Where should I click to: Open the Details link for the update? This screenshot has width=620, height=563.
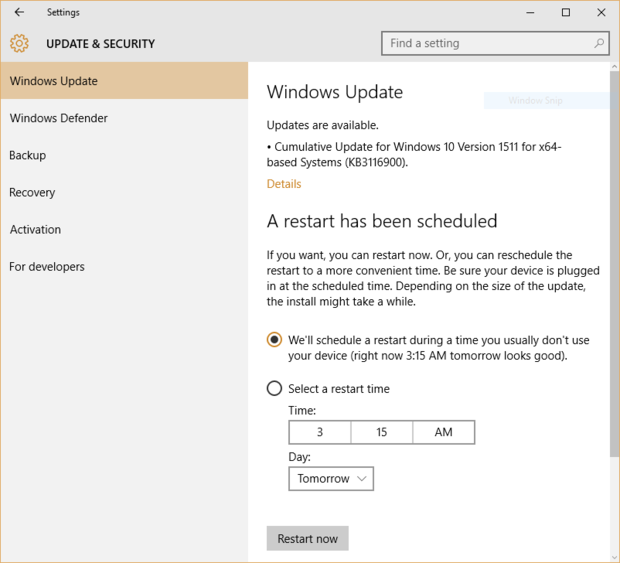(284, 184)
